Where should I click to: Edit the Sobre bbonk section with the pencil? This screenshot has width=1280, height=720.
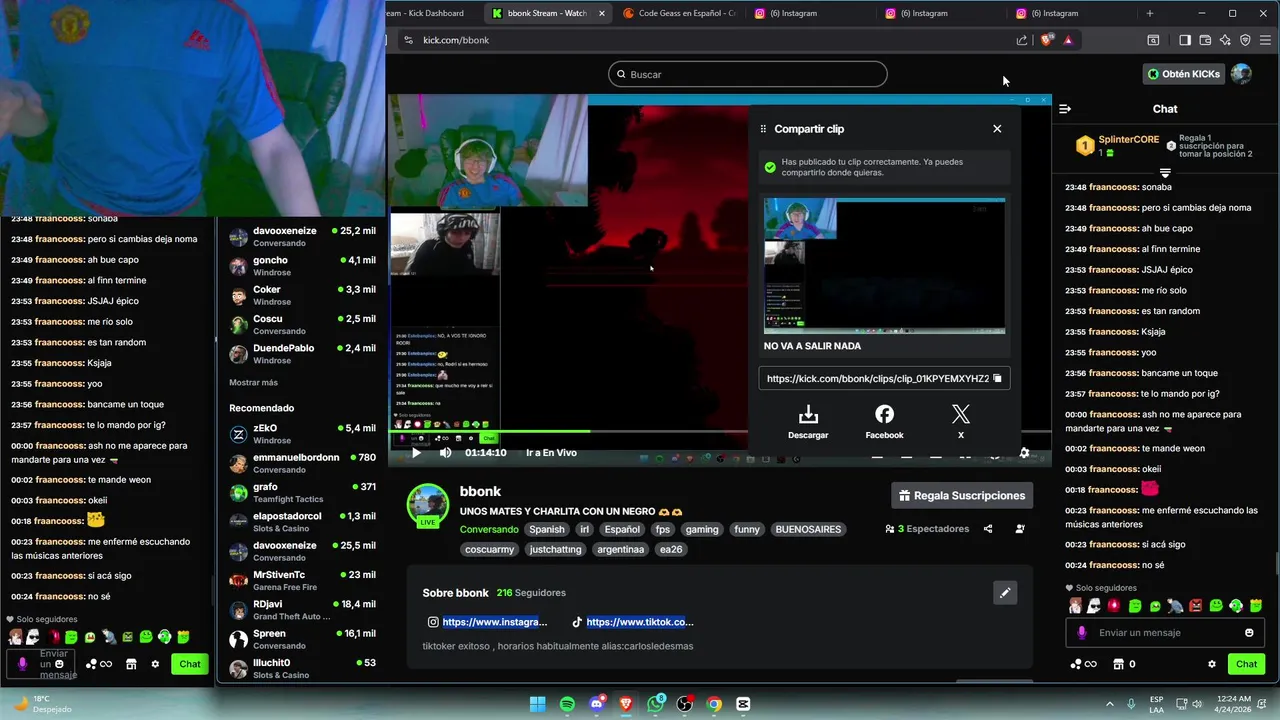(1005, 593)
